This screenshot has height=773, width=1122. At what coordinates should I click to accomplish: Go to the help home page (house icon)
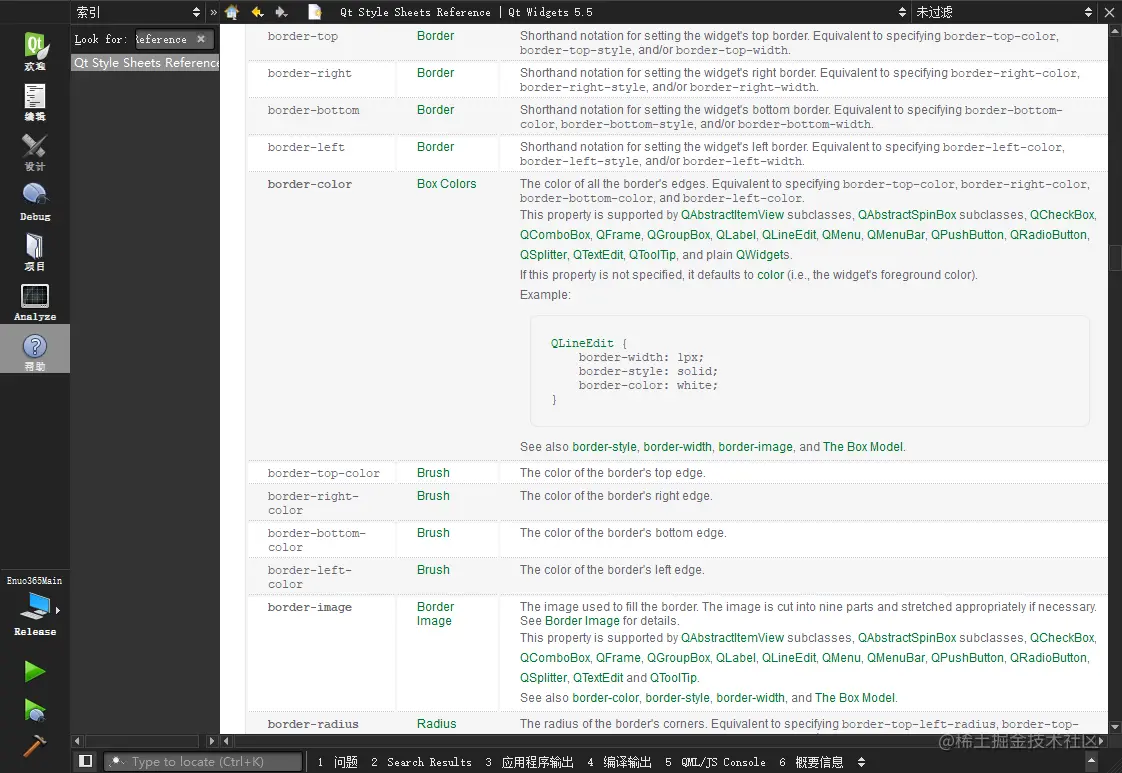click(x=232, y=12)
